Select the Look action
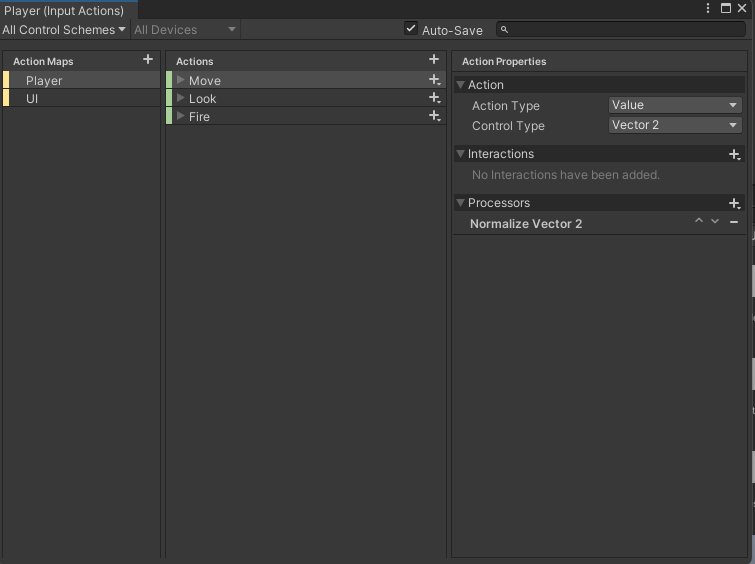Viewport: 755px width, 564px height. 306,98
